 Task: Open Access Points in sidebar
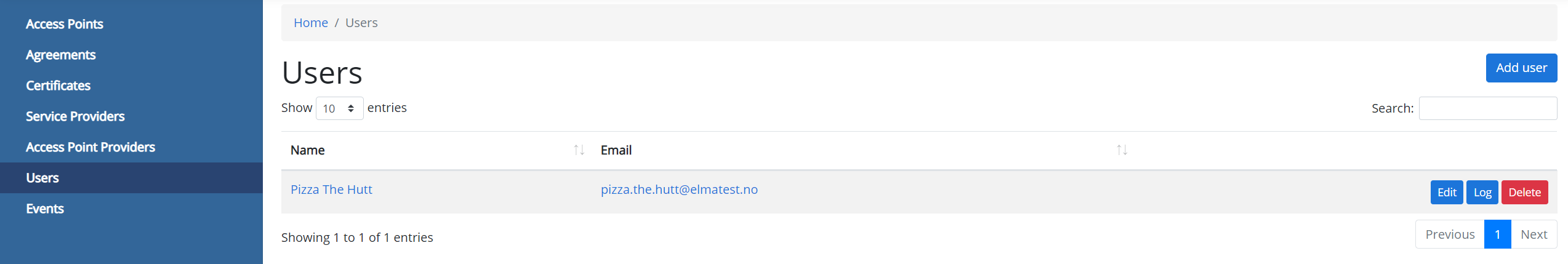65,24
